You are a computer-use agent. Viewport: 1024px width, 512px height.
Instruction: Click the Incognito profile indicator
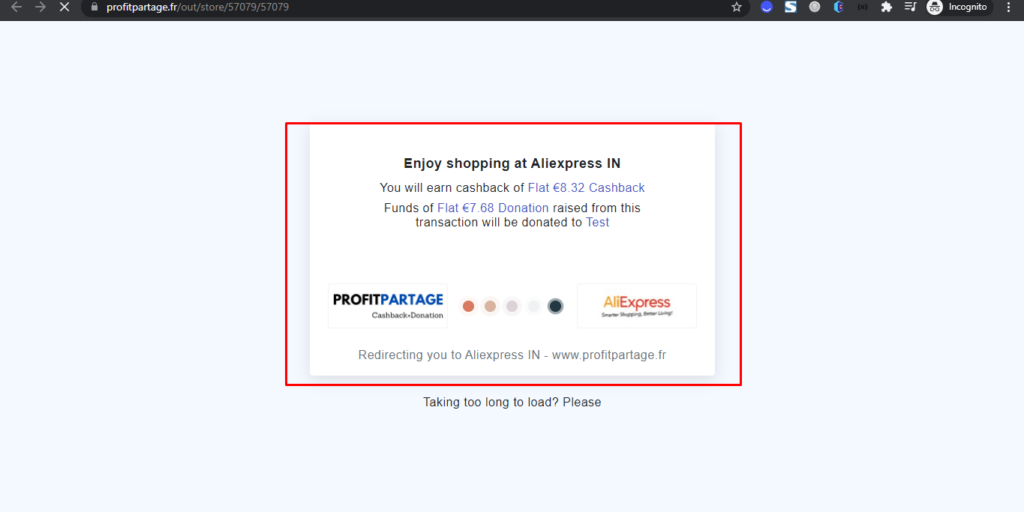(959, 7)
